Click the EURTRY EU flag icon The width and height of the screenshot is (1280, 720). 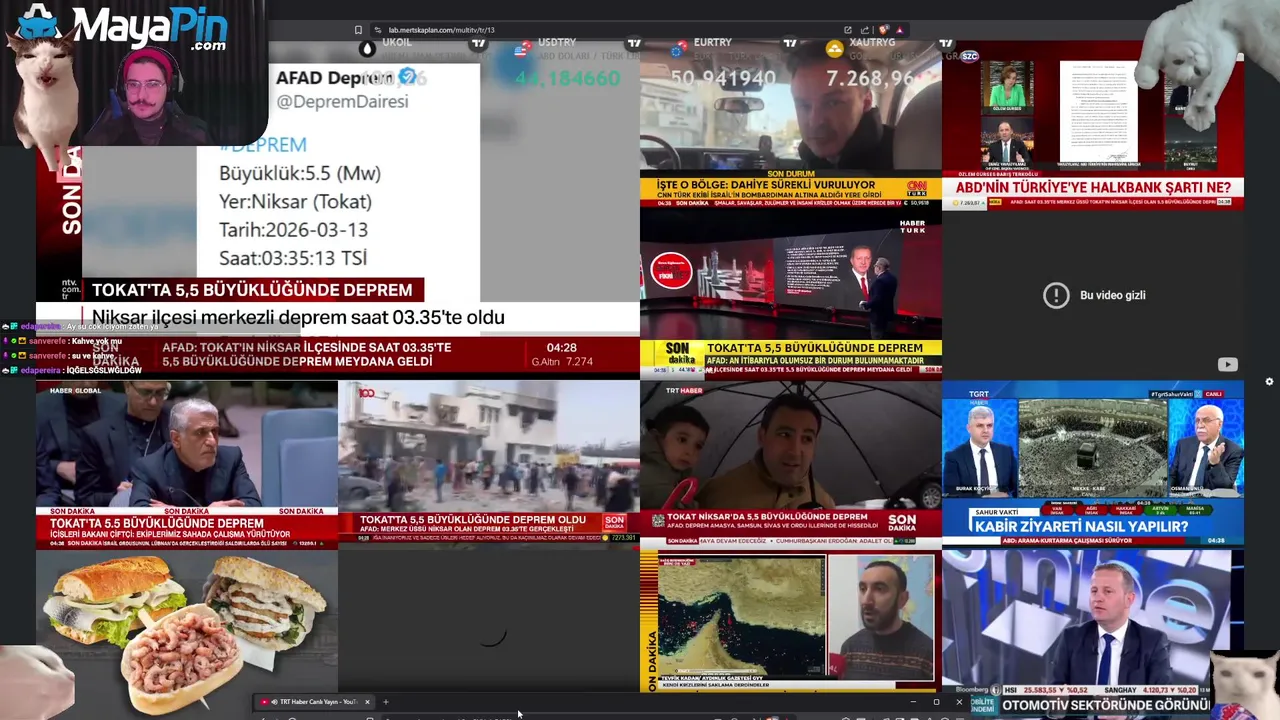click(679, 48)
